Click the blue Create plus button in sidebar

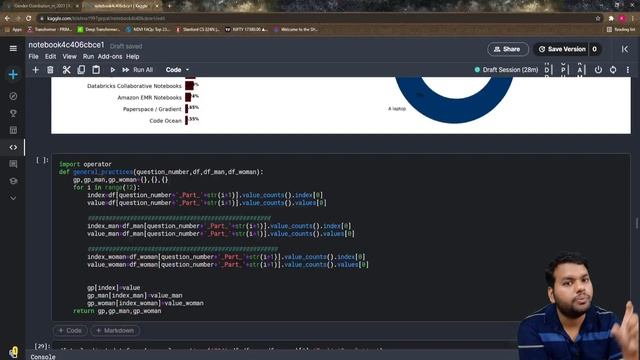pyautogui.click(x=13, y=75)
